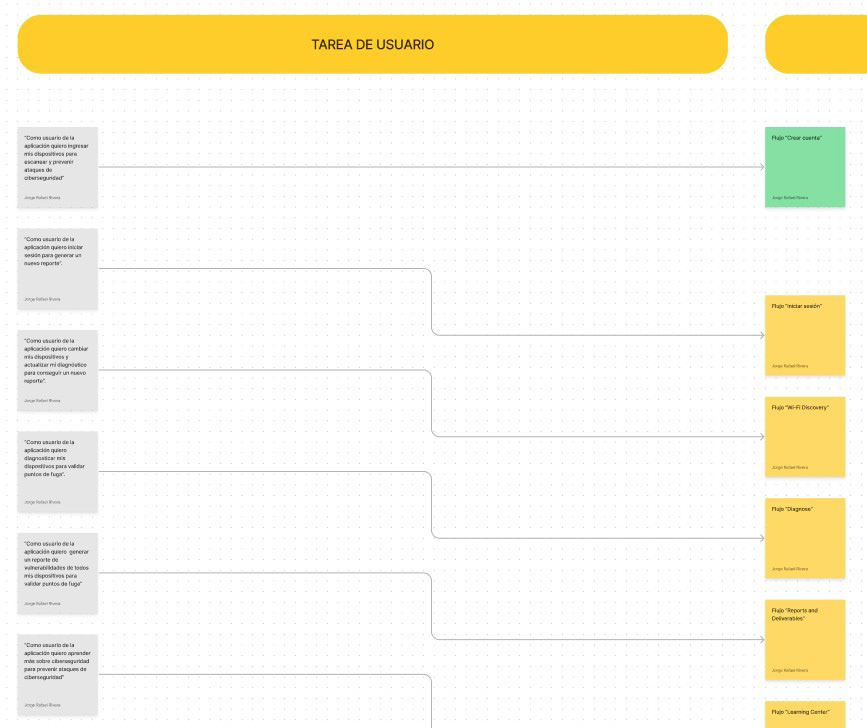Screen dimensions: 867x728
Task: Click the arrowhead pointing to "Iniciar sesión" note
Action: 762,335
